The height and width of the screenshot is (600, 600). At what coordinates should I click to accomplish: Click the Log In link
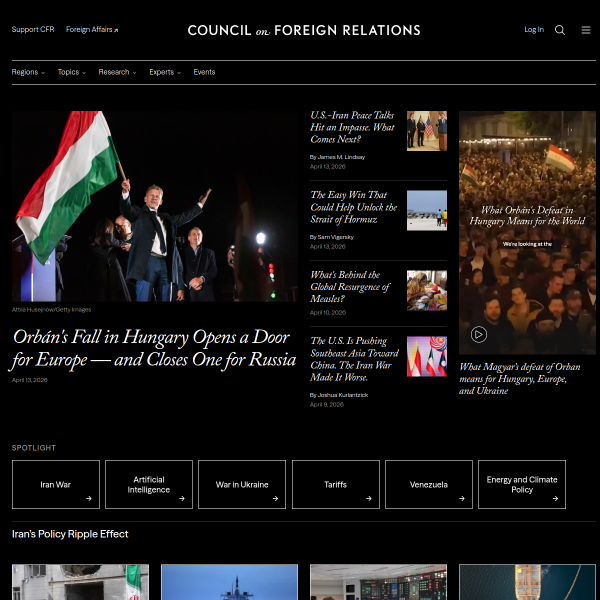(x=534, y=30)
